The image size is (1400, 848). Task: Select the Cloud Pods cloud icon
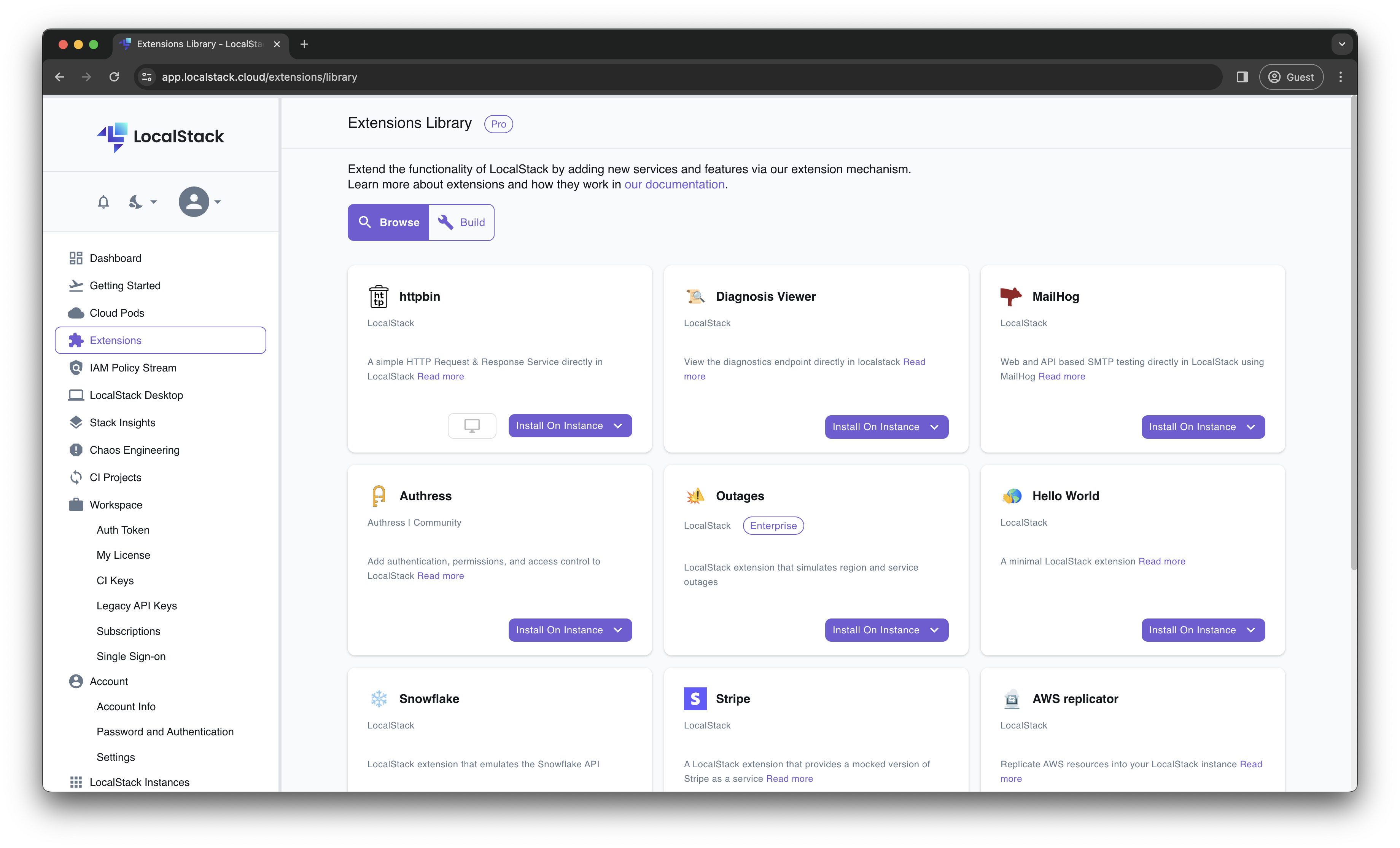76,312
